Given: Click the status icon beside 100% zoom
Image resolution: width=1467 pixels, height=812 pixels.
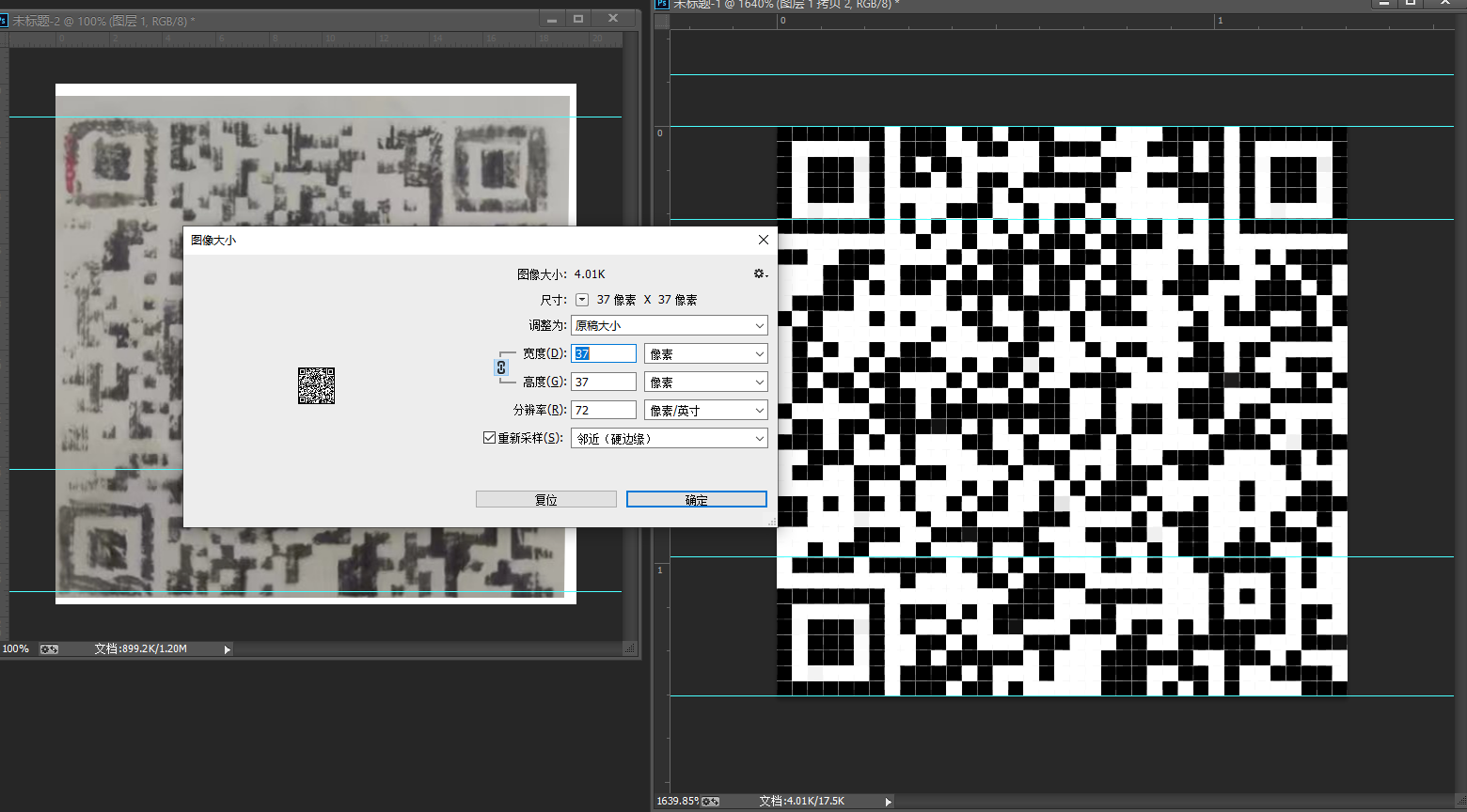Looking at the screenshot, I should tap(49, 648).
